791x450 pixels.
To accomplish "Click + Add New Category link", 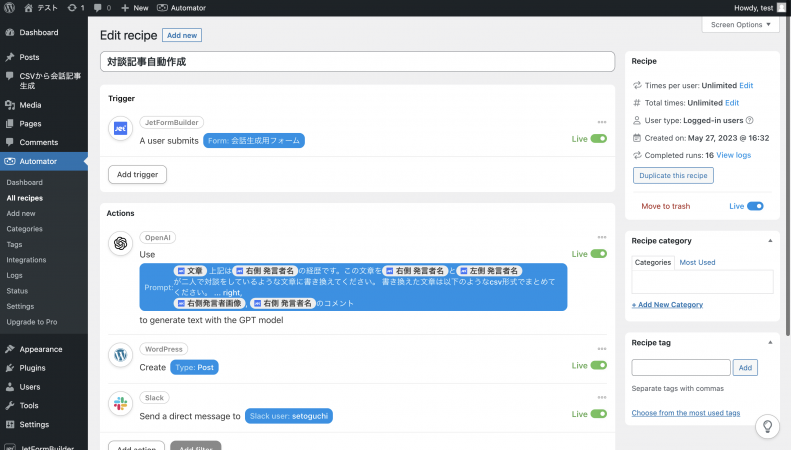I will 667,305.
